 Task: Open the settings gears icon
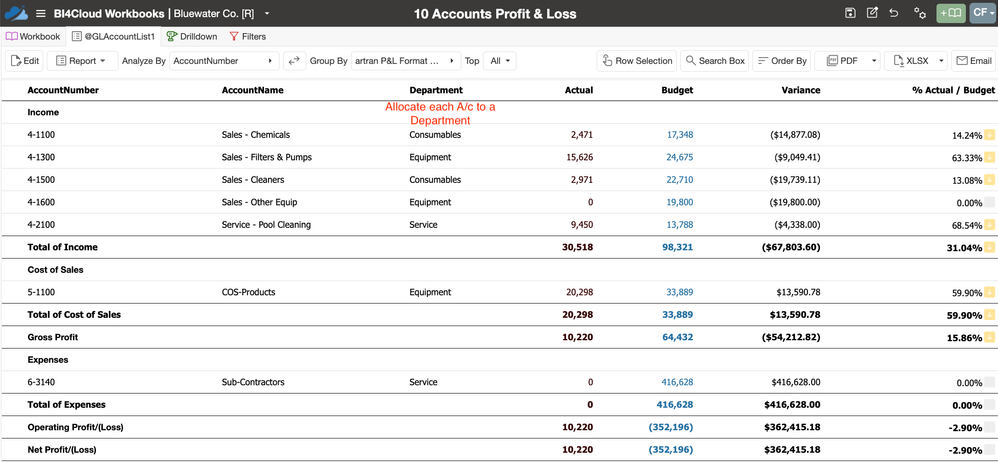(x=919, y=13)
